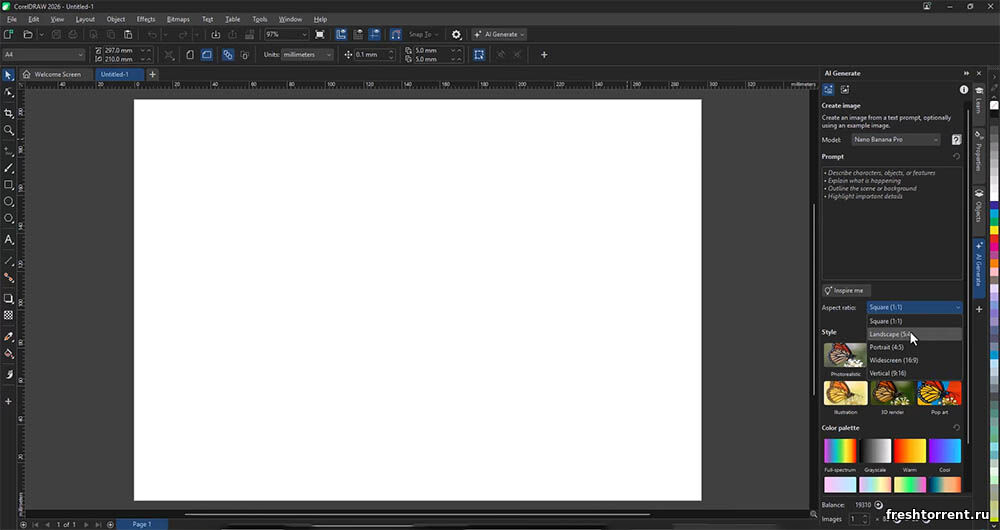Select the Eyedropper tool

pos(9,336)
